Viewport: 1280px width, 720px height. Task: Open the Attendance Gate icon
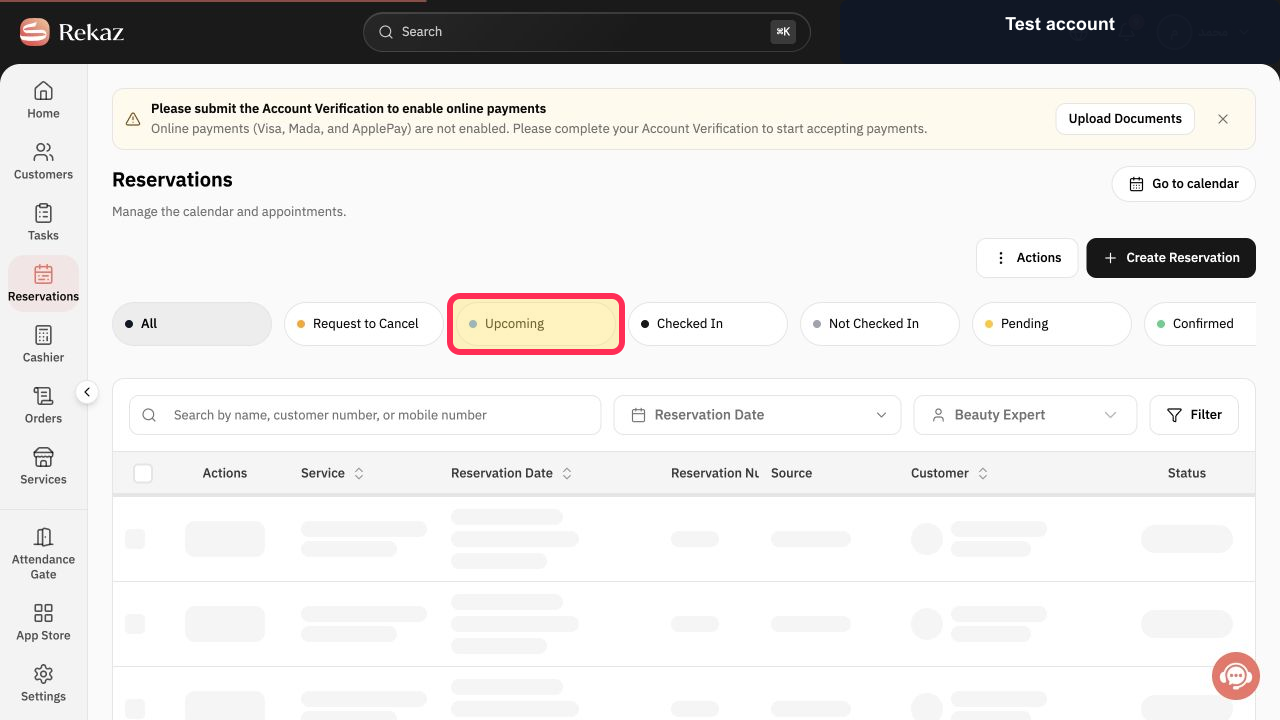pos(43,537)
